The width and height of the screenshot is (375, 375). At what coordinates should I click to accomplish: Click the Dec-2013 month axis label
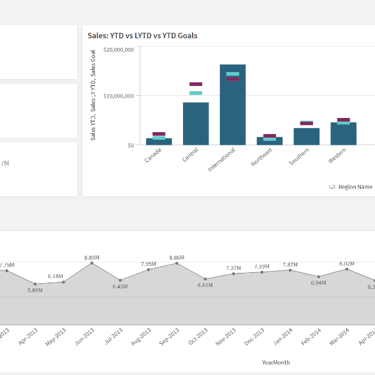click(x=255, y=337)
